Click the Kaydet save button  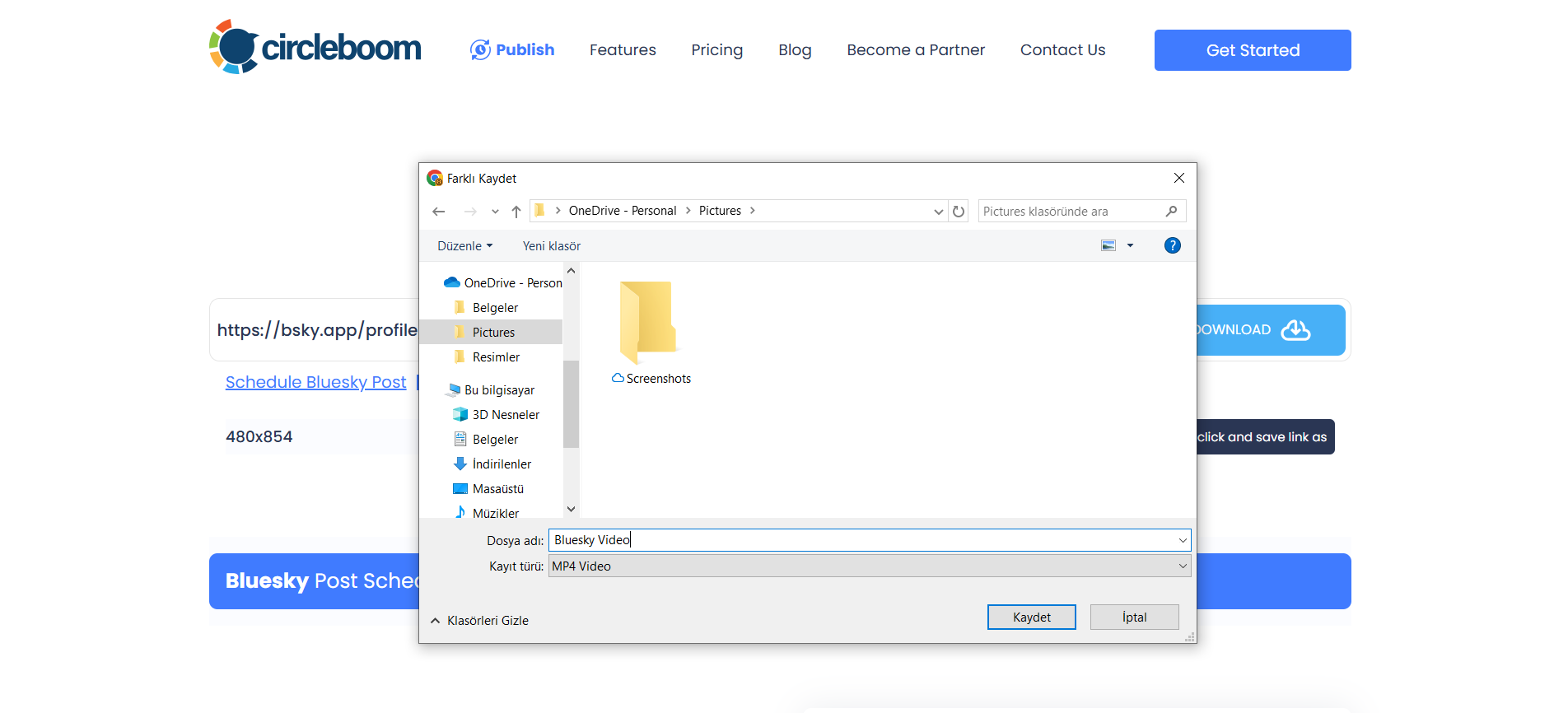click(1031, 617)
